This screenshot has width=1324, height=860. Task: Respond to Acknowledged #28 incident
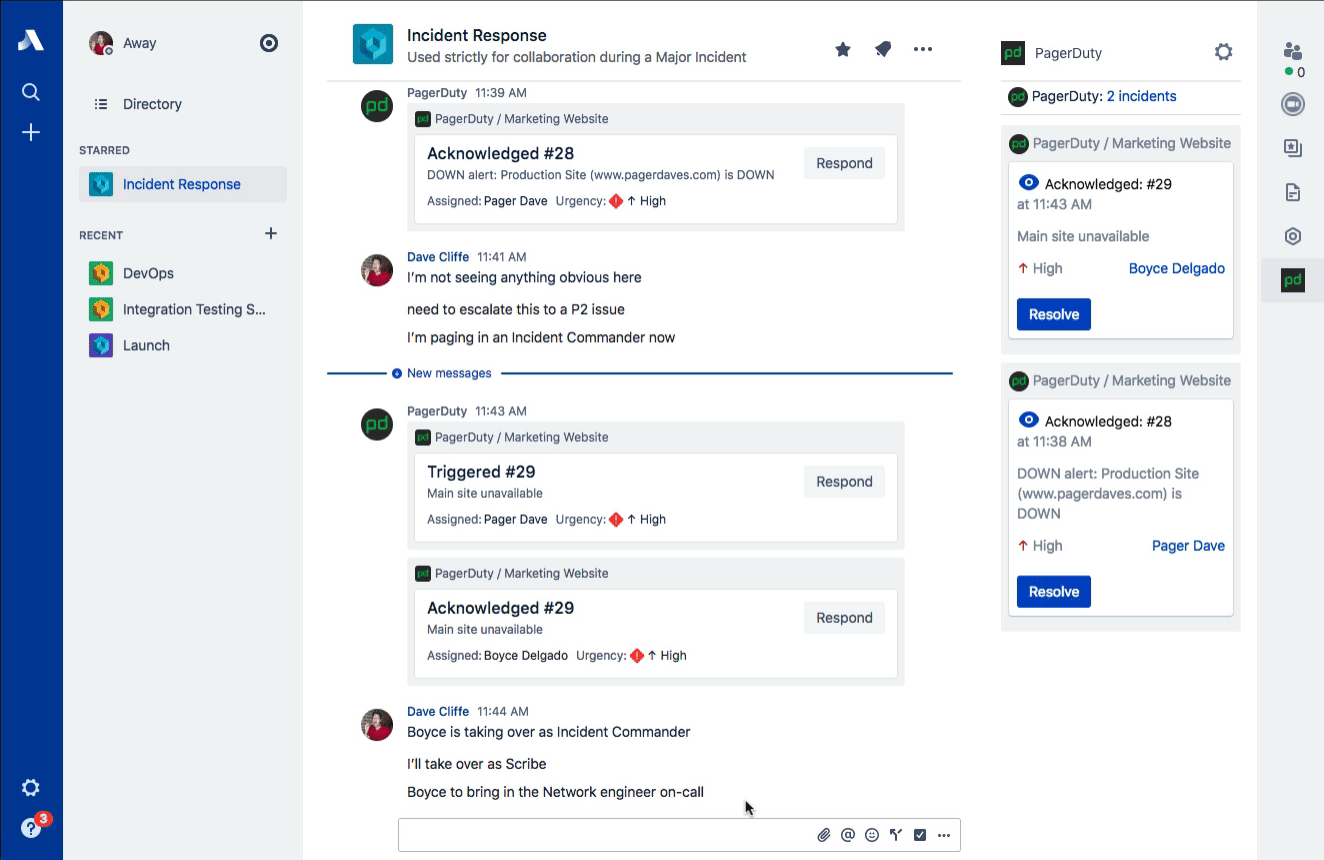point(844,163)
